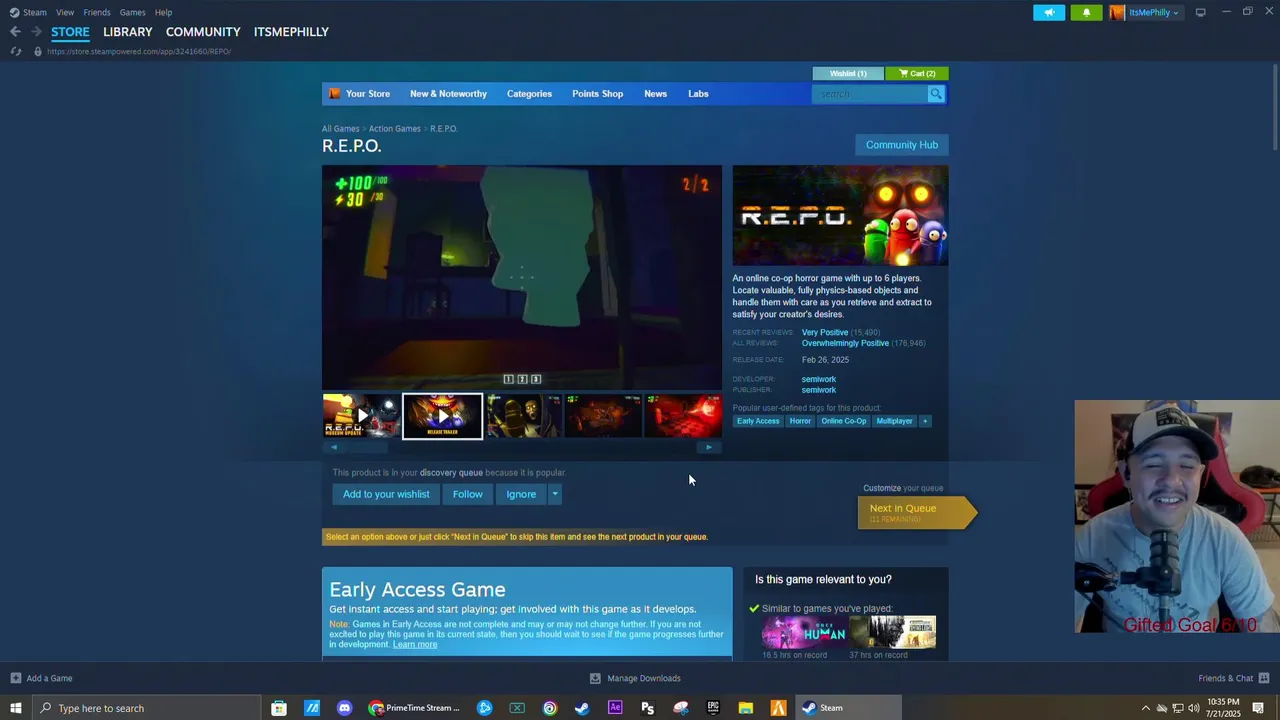
Task: Open Early Access Learn more link
Action: [x=415, y=645]
